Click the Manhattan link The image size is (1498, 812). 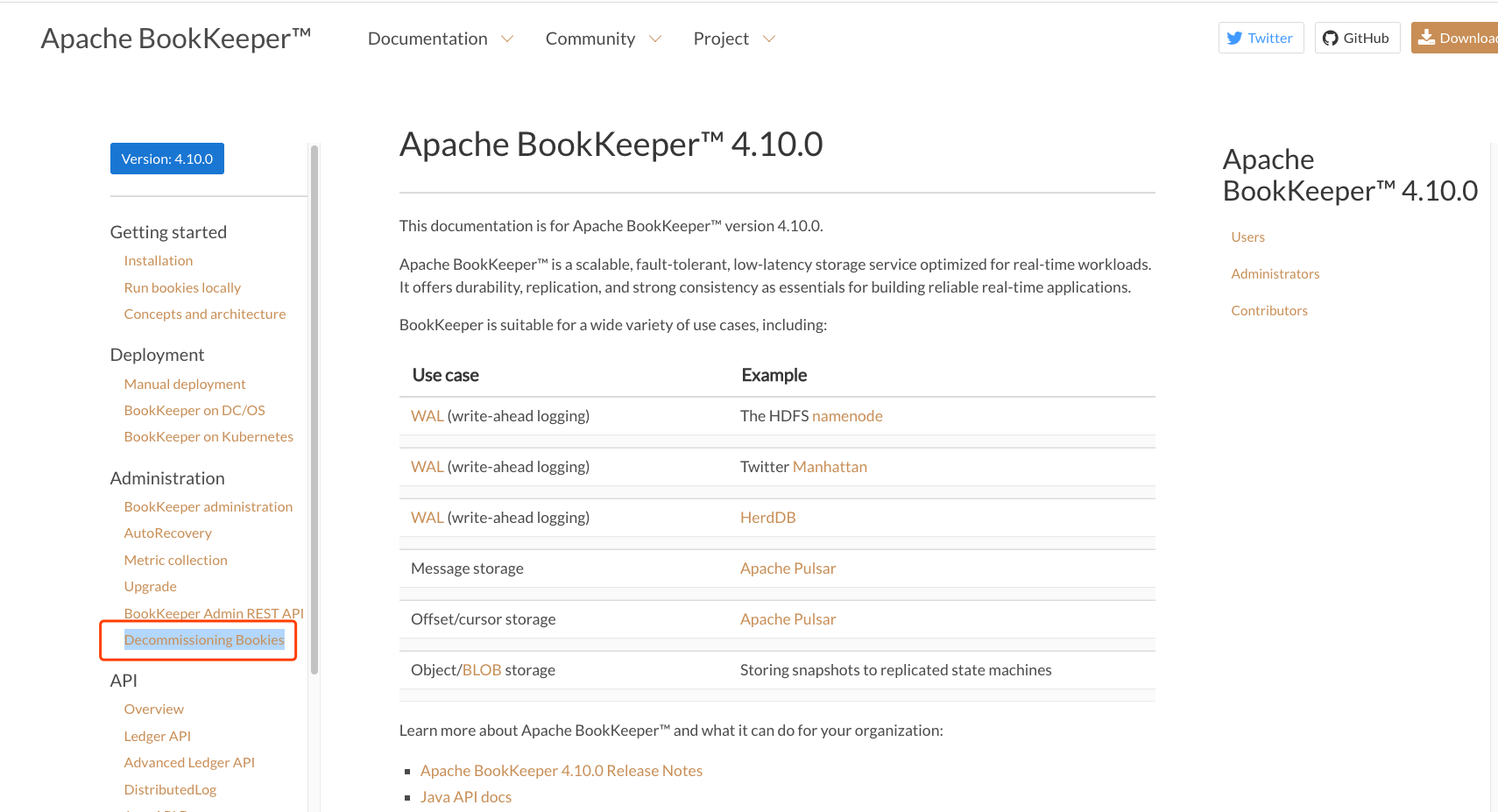(830, 467)
